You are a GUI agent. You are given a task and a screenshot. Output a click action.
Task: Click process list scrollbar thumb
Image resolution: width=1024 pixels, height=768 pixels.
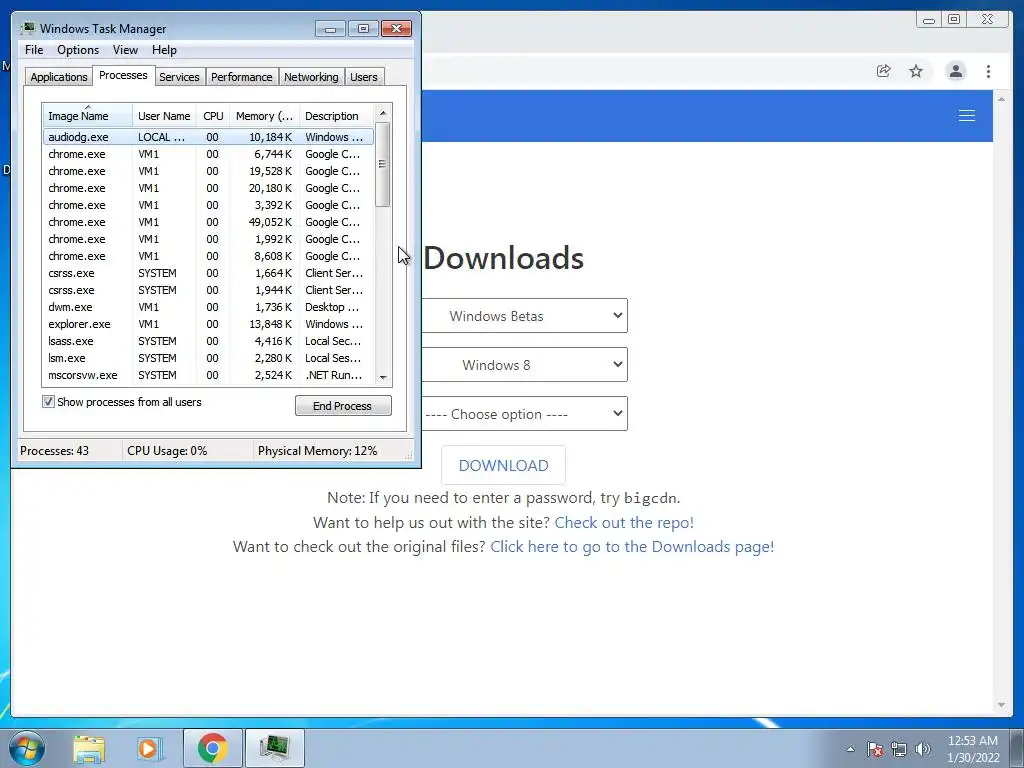(383, 164)
